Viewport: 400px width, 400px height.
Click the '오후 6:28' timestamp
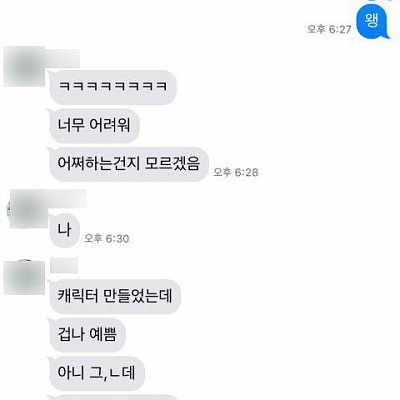(x=236, y=172)
